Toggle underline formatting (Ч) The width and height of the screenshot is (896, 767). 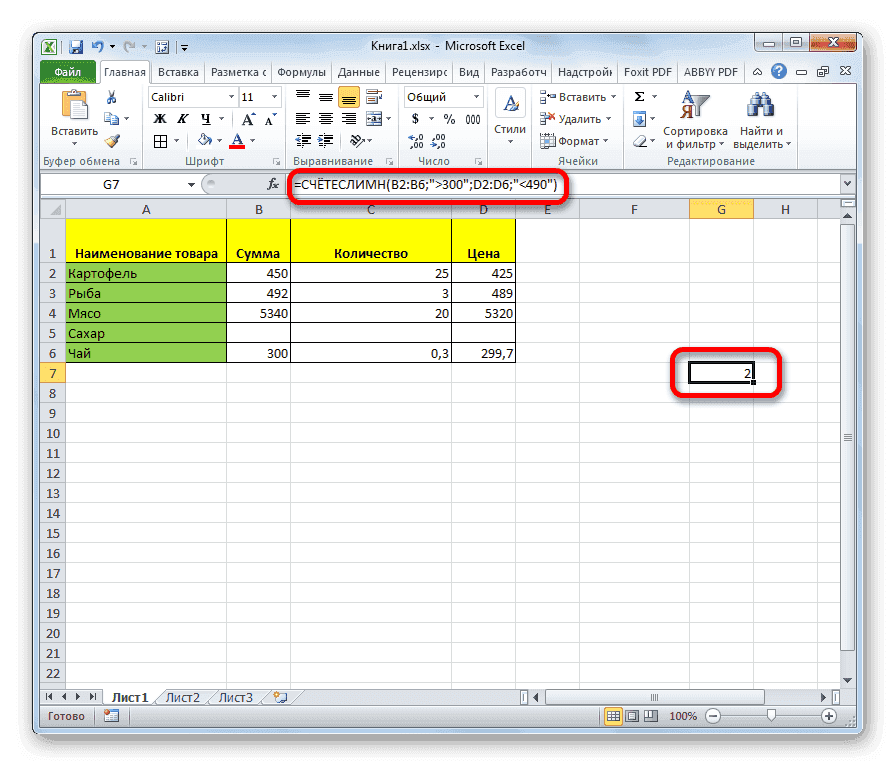click(x=205, y=118)
